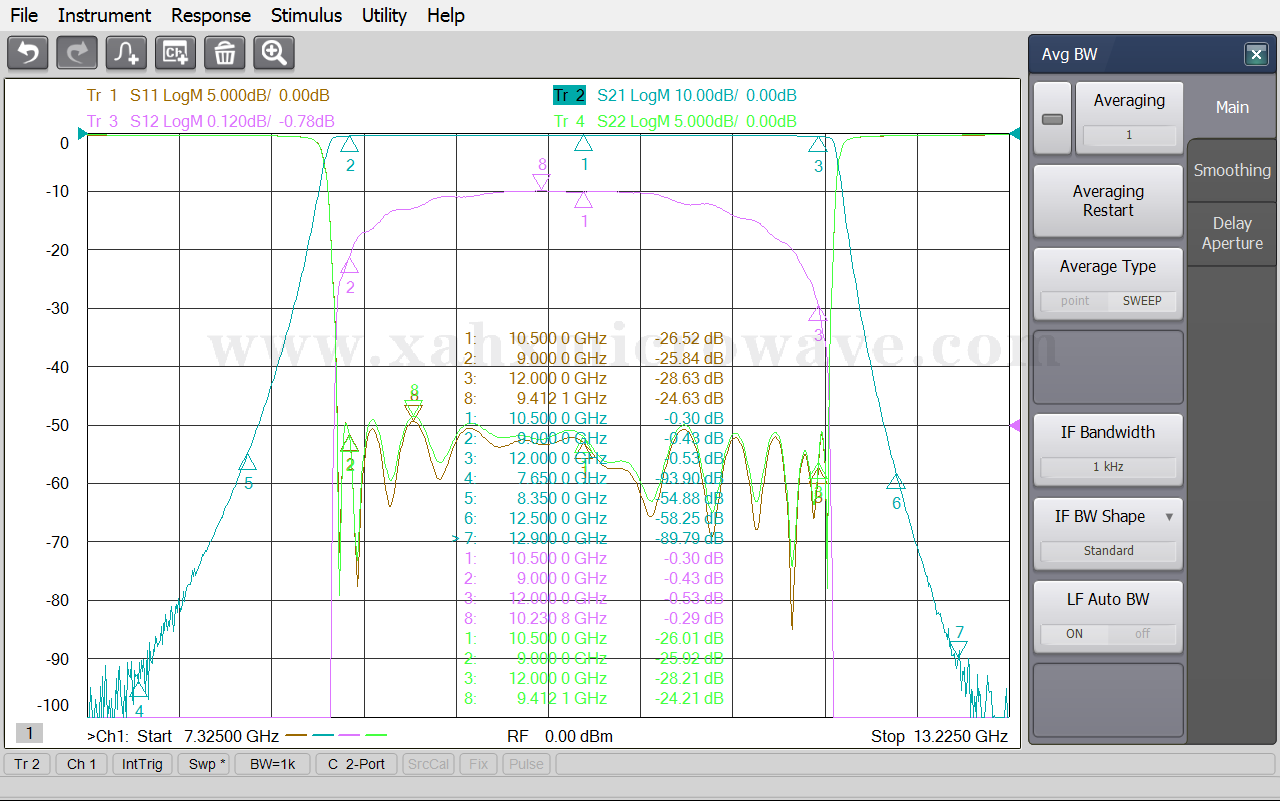Close the Avg BW panel
The image size is (1280, 801).
[1256, 55]
